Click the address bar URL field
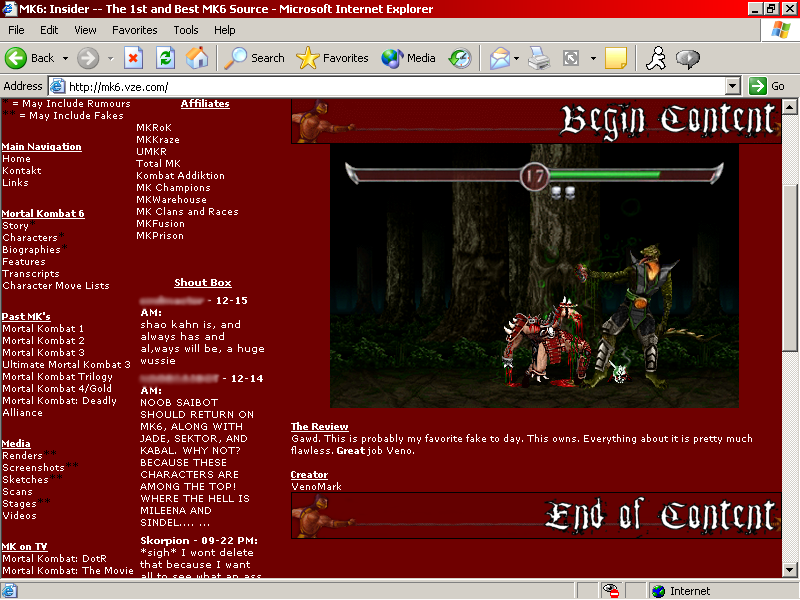Viewport: 800px width, 600px height. pyautogui.click(x=395, y=87)
